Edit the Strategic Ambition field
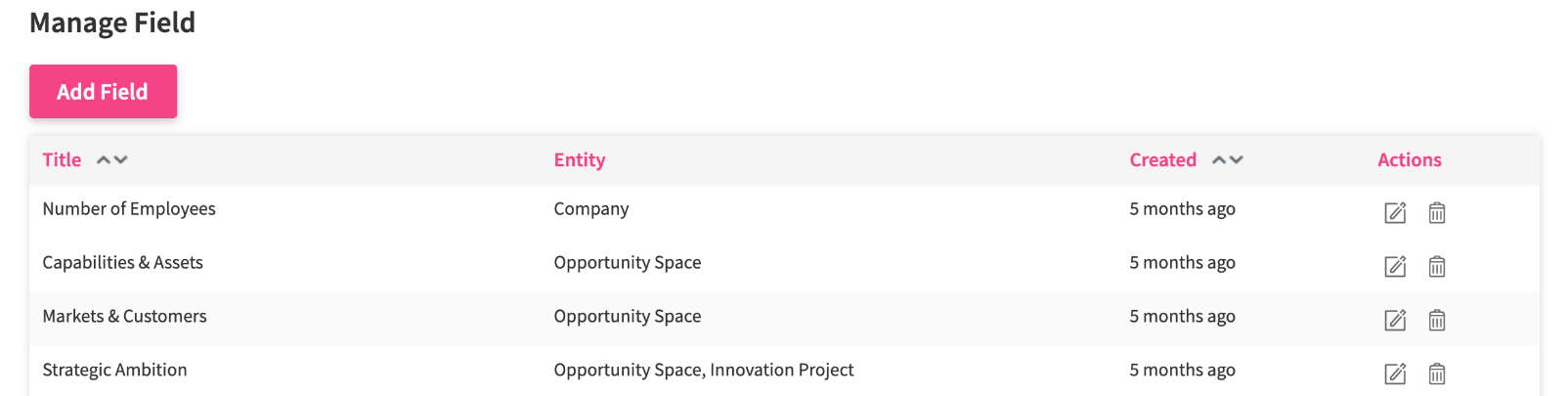1568x396 pixels. click(x=1395, y=374)
